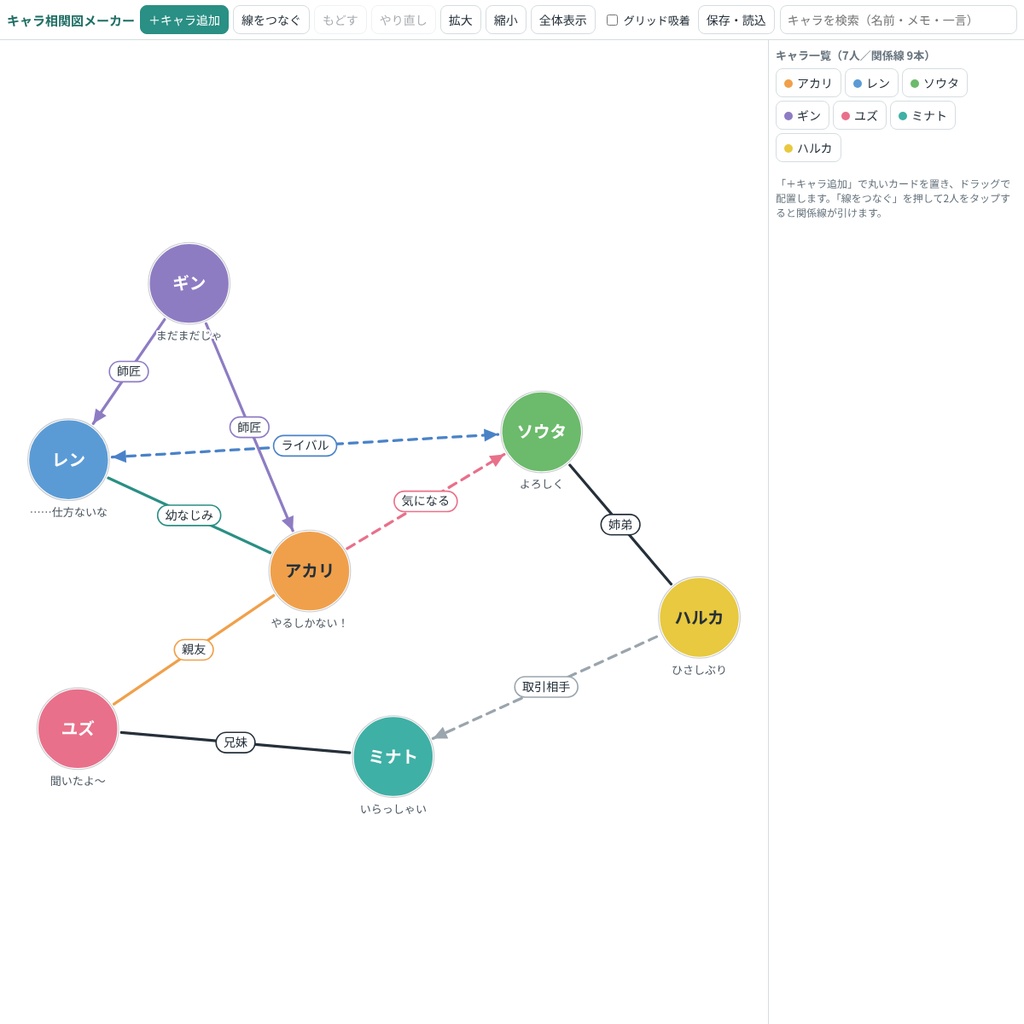Click the caption やるしかない！ under アカリ
1024x1024 pixels.
[310, 623]
